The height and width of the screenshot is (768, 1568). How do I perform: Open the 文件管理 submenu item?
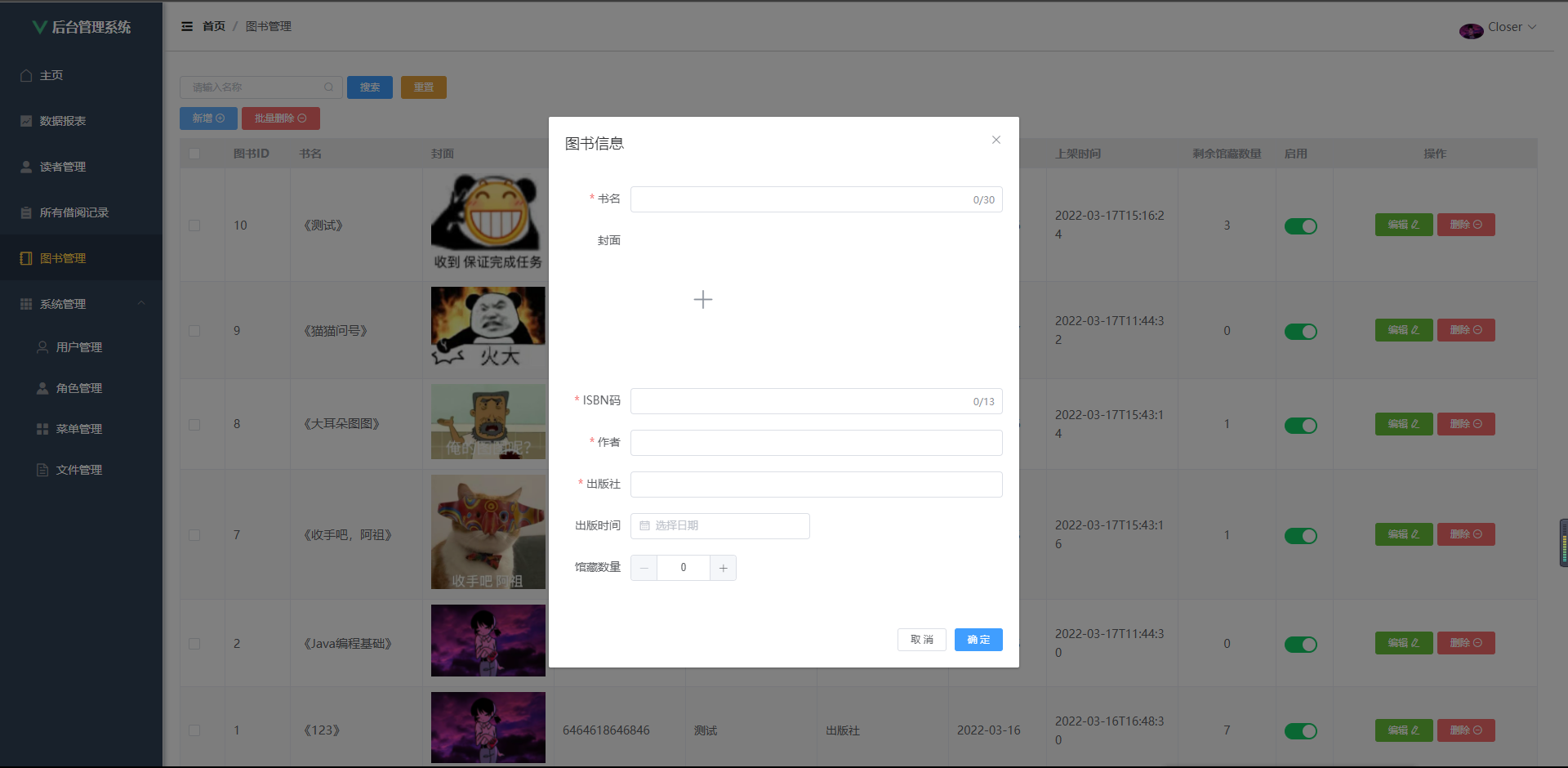tap(82, 470)
